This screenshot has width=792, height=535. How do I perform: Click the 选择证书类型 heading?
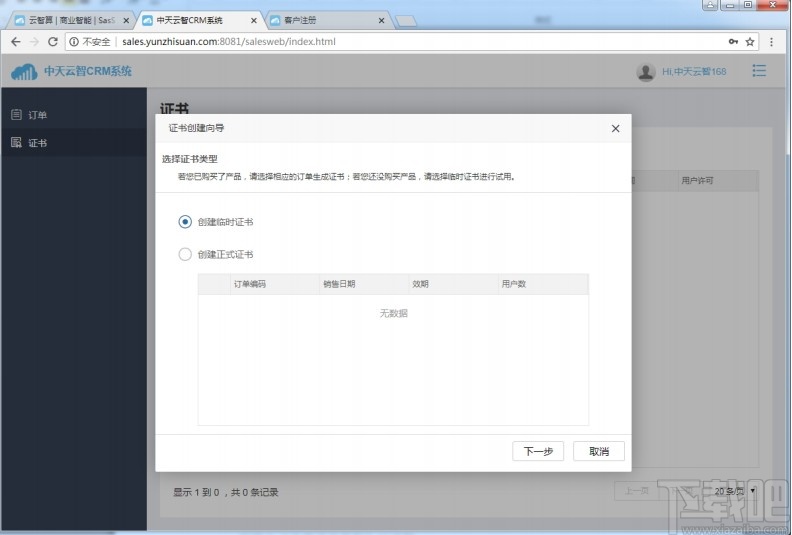[189, 159]
